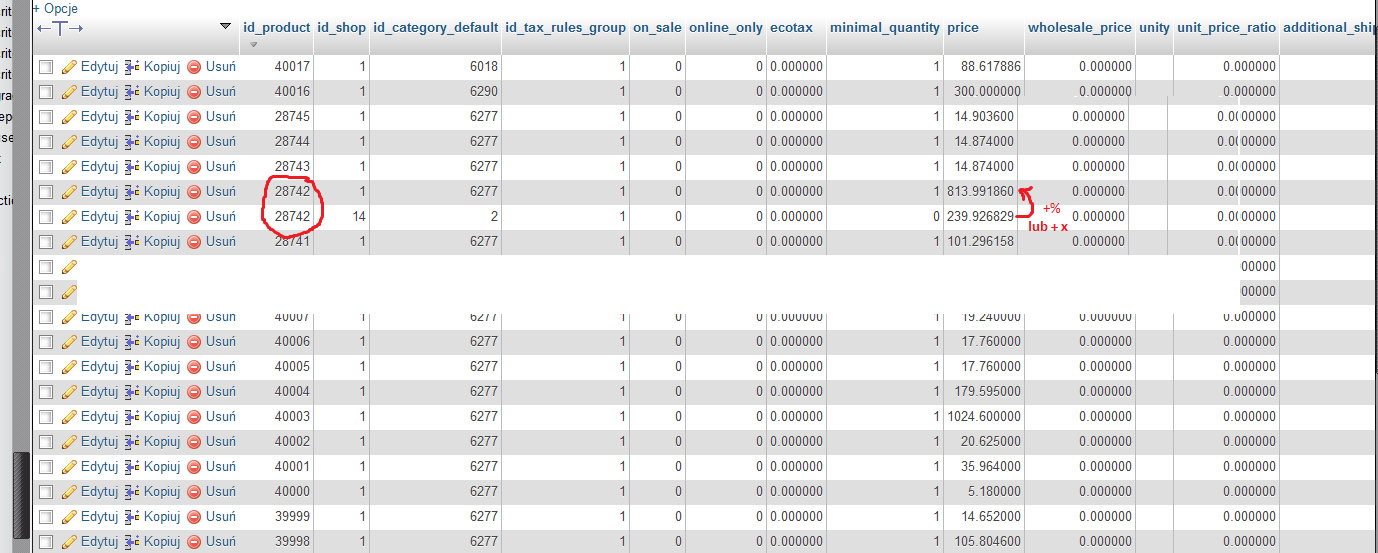Click the copy icon in row 28741
The width and height of the screenshot is (1378, 553).
pos(132,242)
